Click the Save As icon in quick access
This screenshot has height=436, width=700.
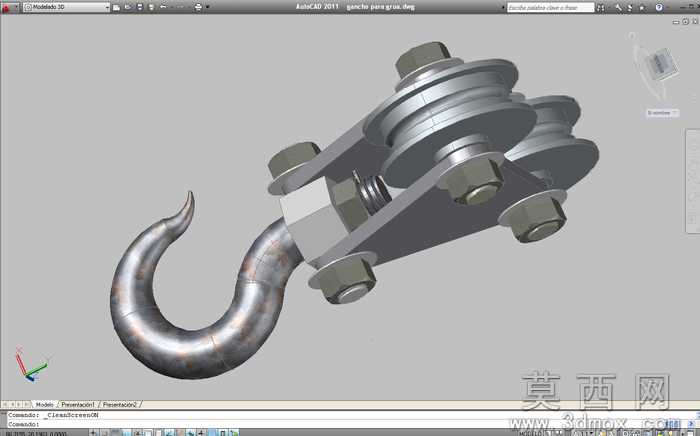click(151, 7)
